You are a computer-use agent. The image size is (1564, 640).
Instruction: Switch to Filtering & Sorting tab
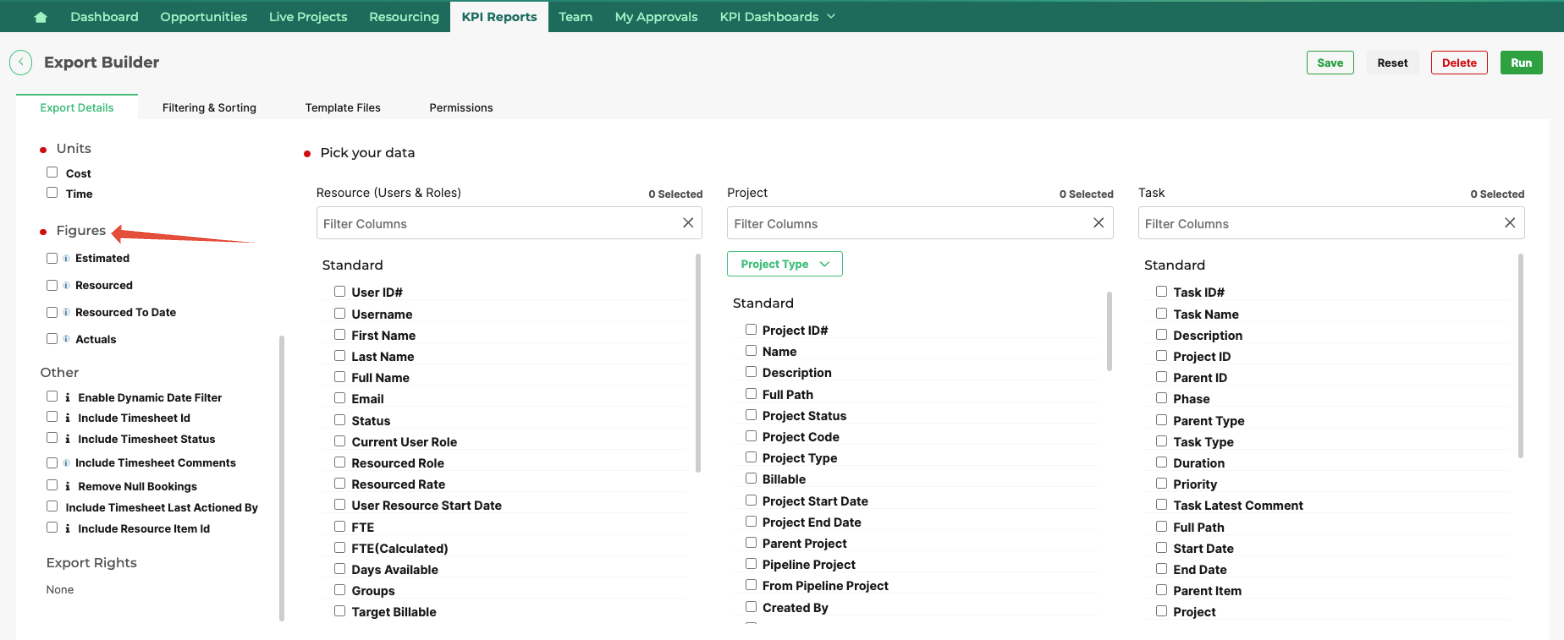coord(209,108)
